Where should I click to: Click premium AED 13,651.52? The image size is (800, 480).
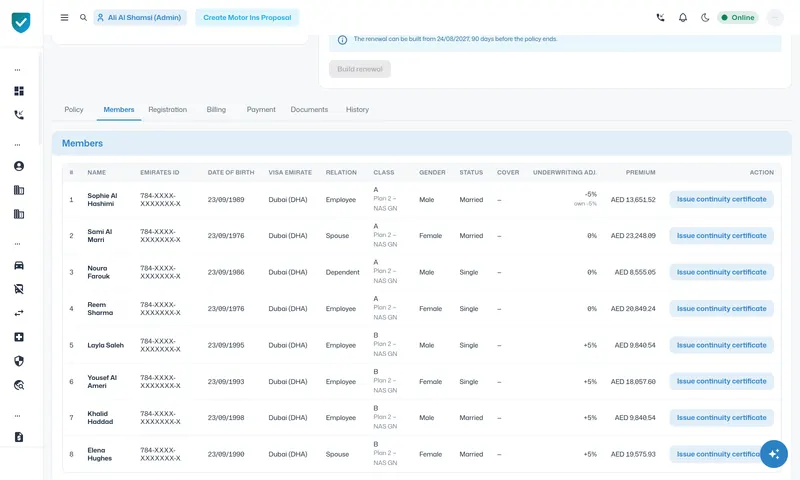(x=633, y=199)
